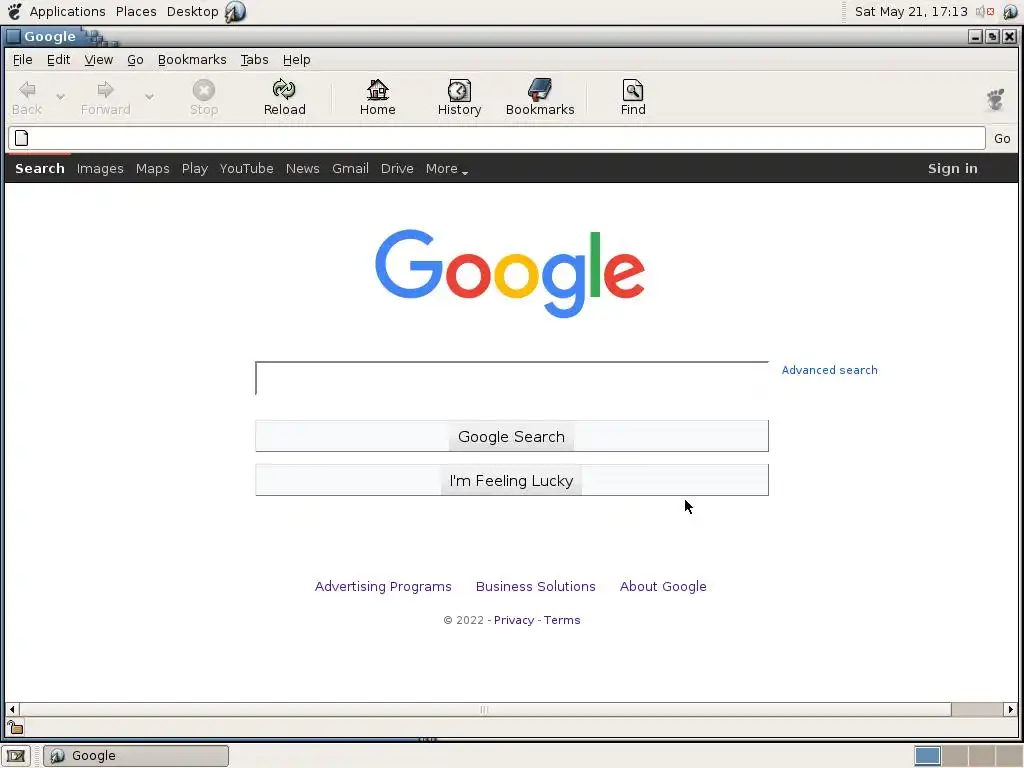The height and width of the screenshot is (768, 1024).
Task: Open the Privacy link
Action: 514,620
